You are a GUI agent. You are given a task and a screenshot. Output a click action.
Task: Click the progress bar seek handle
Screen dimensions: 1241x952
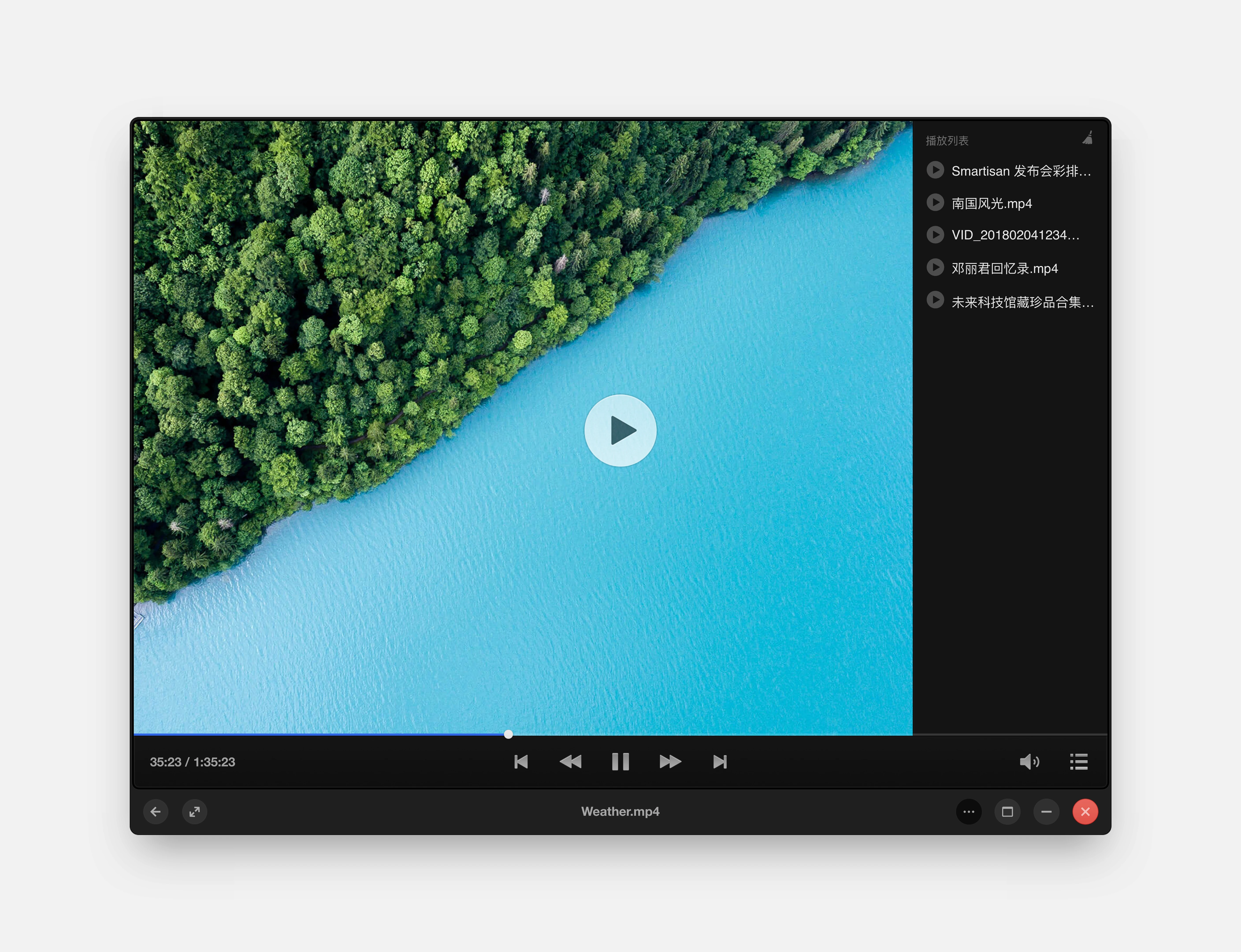508,734
